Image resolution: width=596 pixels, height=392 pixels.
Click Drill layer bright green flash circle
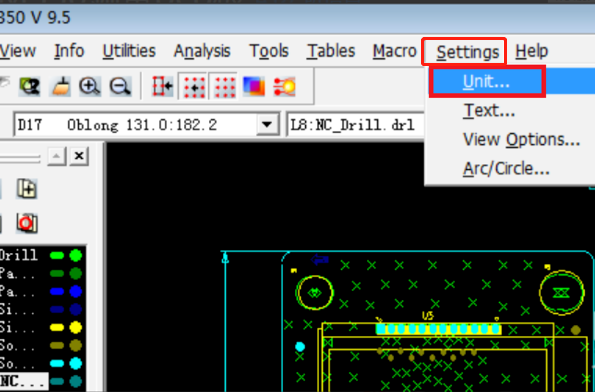pos(76,256)
